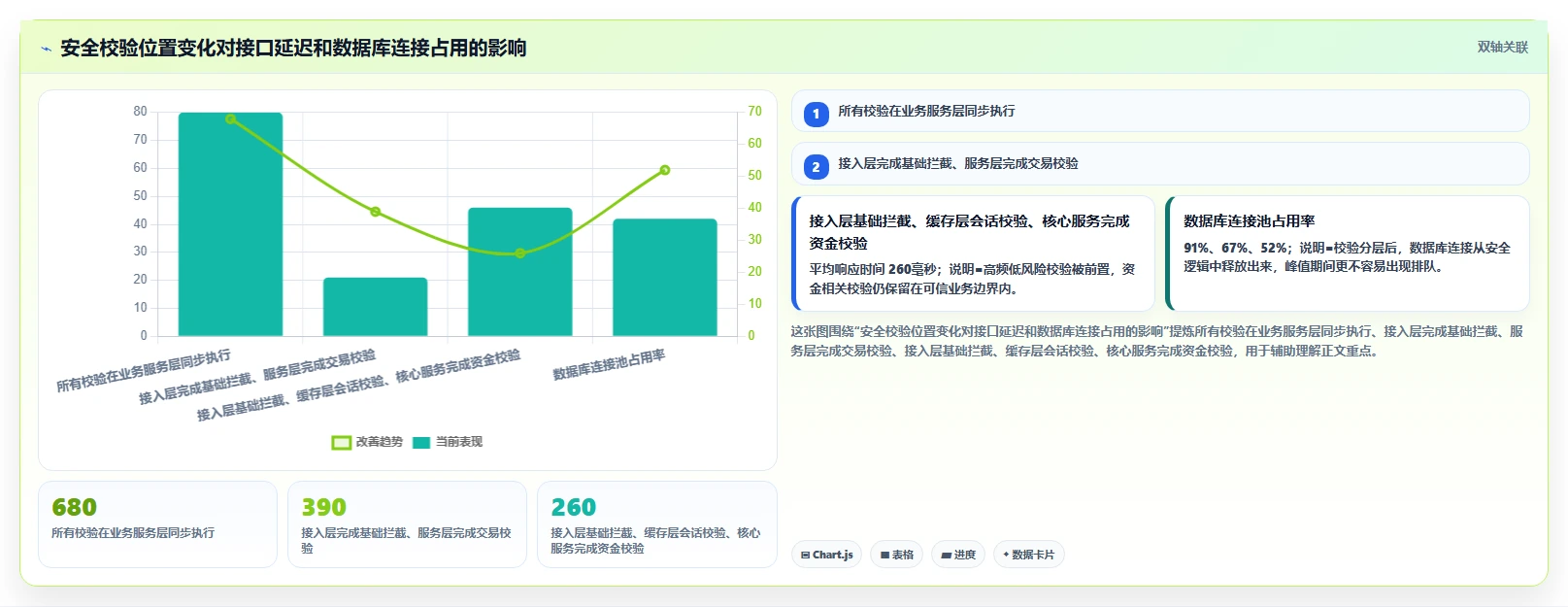Click the icon in the Chart.js tag
The width and height of the screenshot is (1568, 607).
pos(805,556)
